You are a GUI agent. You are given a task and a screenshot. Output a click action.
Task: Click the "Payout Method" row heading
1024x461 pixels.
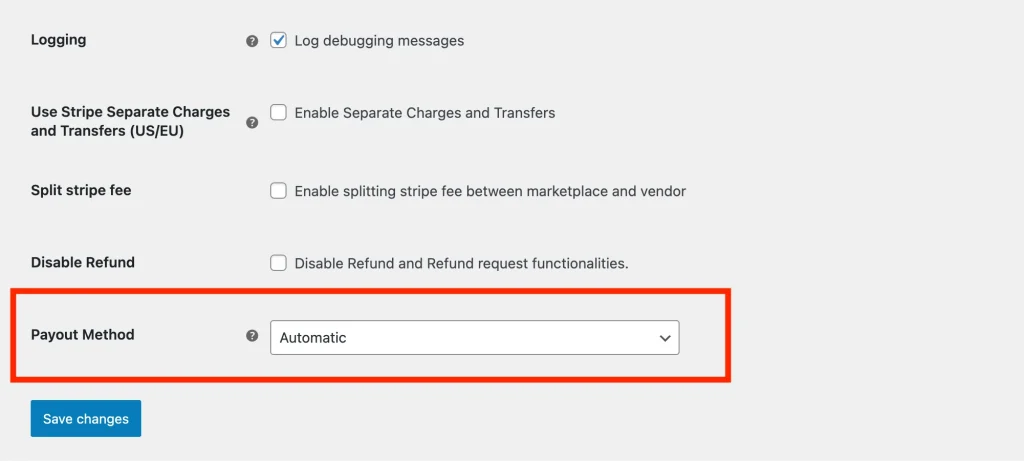[x=83, y=335]
